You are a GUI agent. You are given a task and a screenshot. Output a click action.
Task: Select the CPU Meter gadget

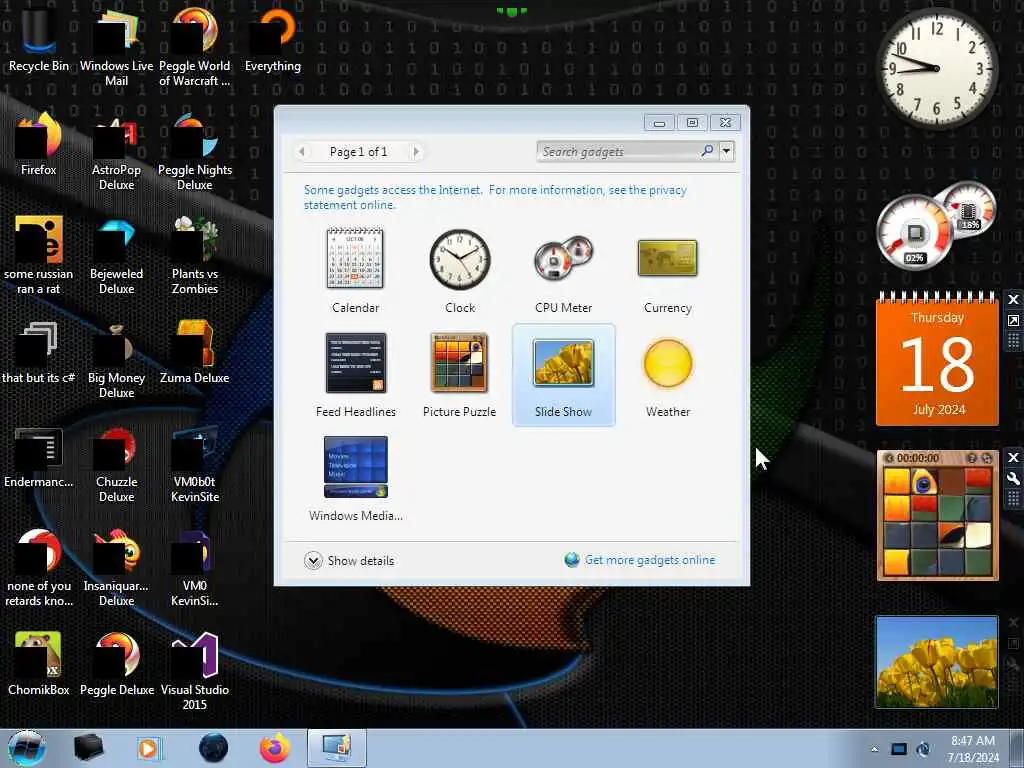pyautogui.click(x=563, y=270)
